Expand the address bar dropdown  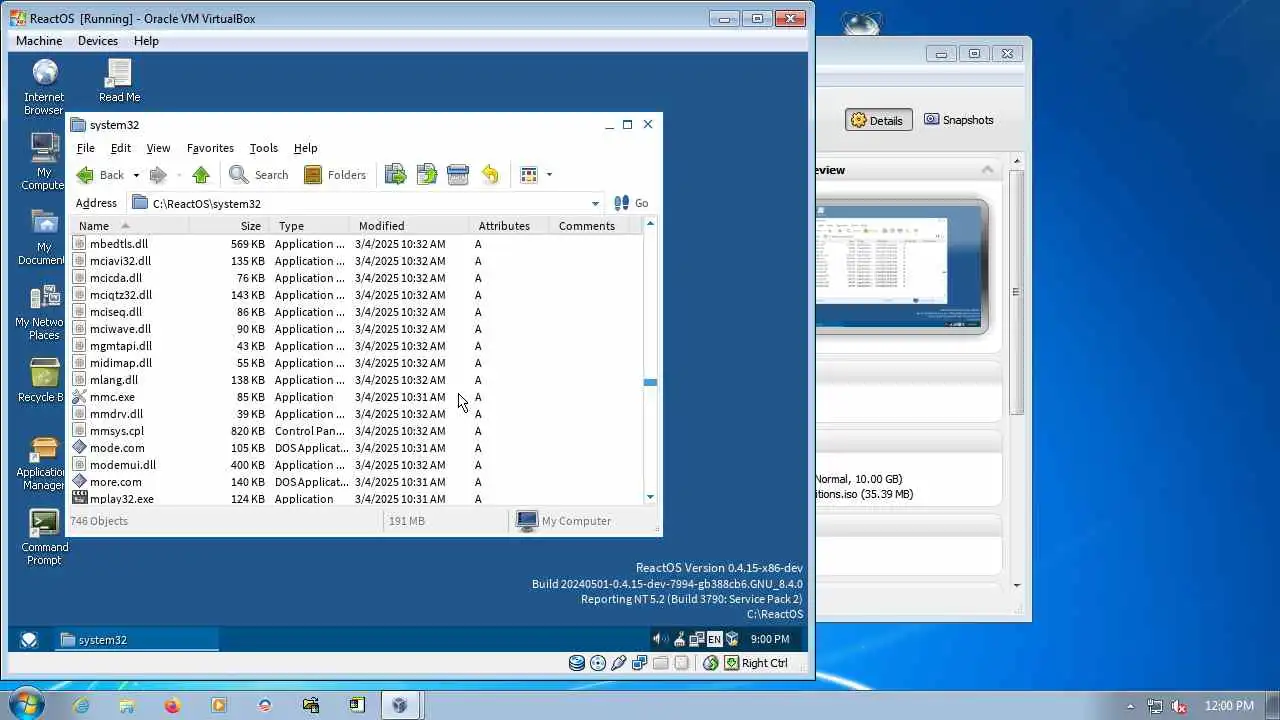595,204
